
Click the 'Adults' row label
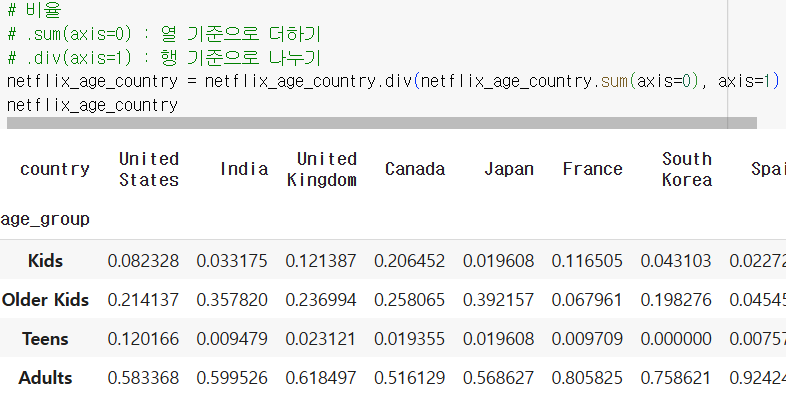click(x=45, y=377)
